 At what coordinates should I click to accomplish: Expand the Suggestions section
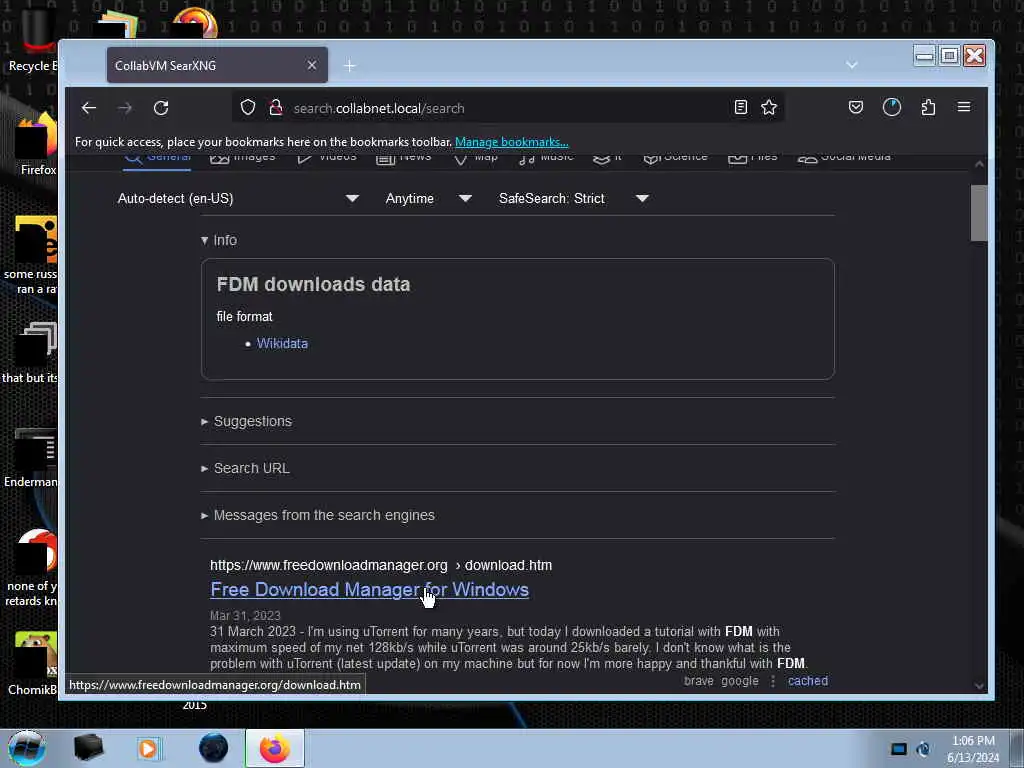pyautogui.click(x=247, y=421)
